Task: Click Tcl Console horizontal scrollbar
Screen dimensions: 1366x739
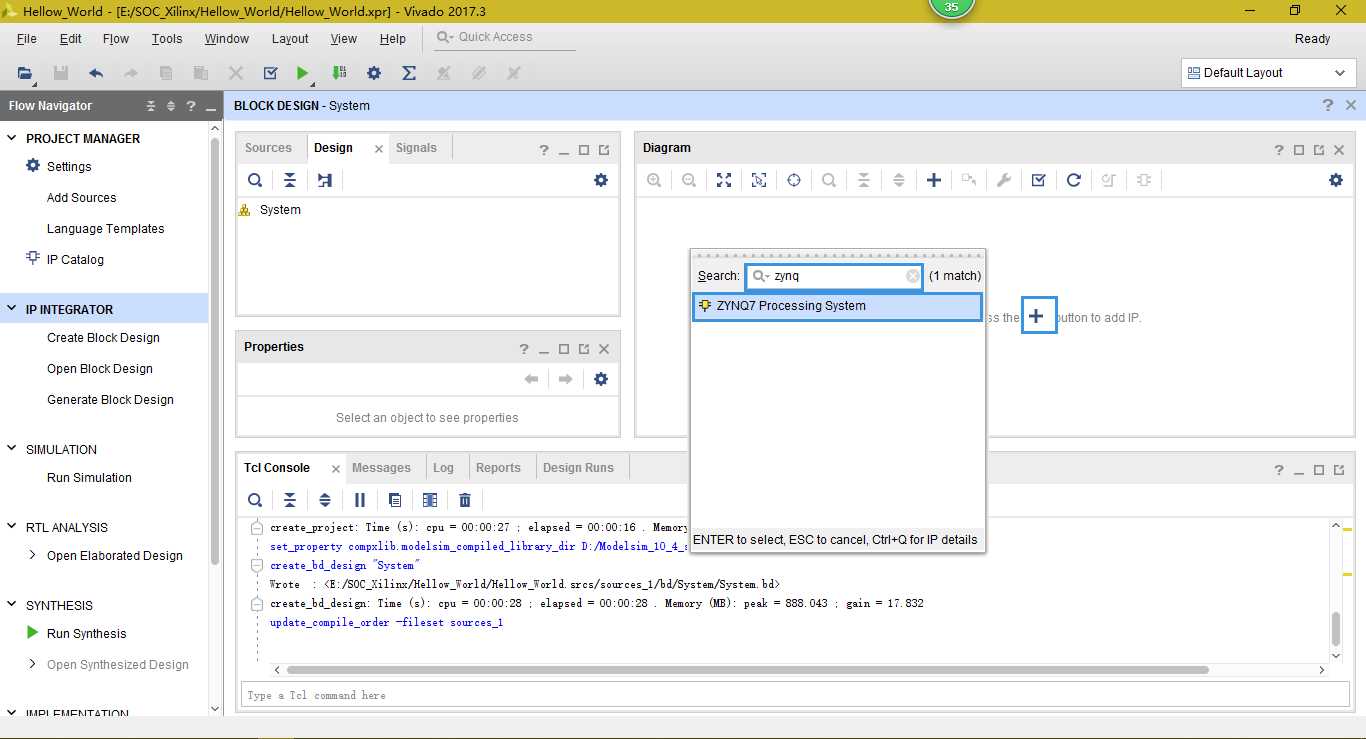Action: pyautogui.click(x=748, y=670)
